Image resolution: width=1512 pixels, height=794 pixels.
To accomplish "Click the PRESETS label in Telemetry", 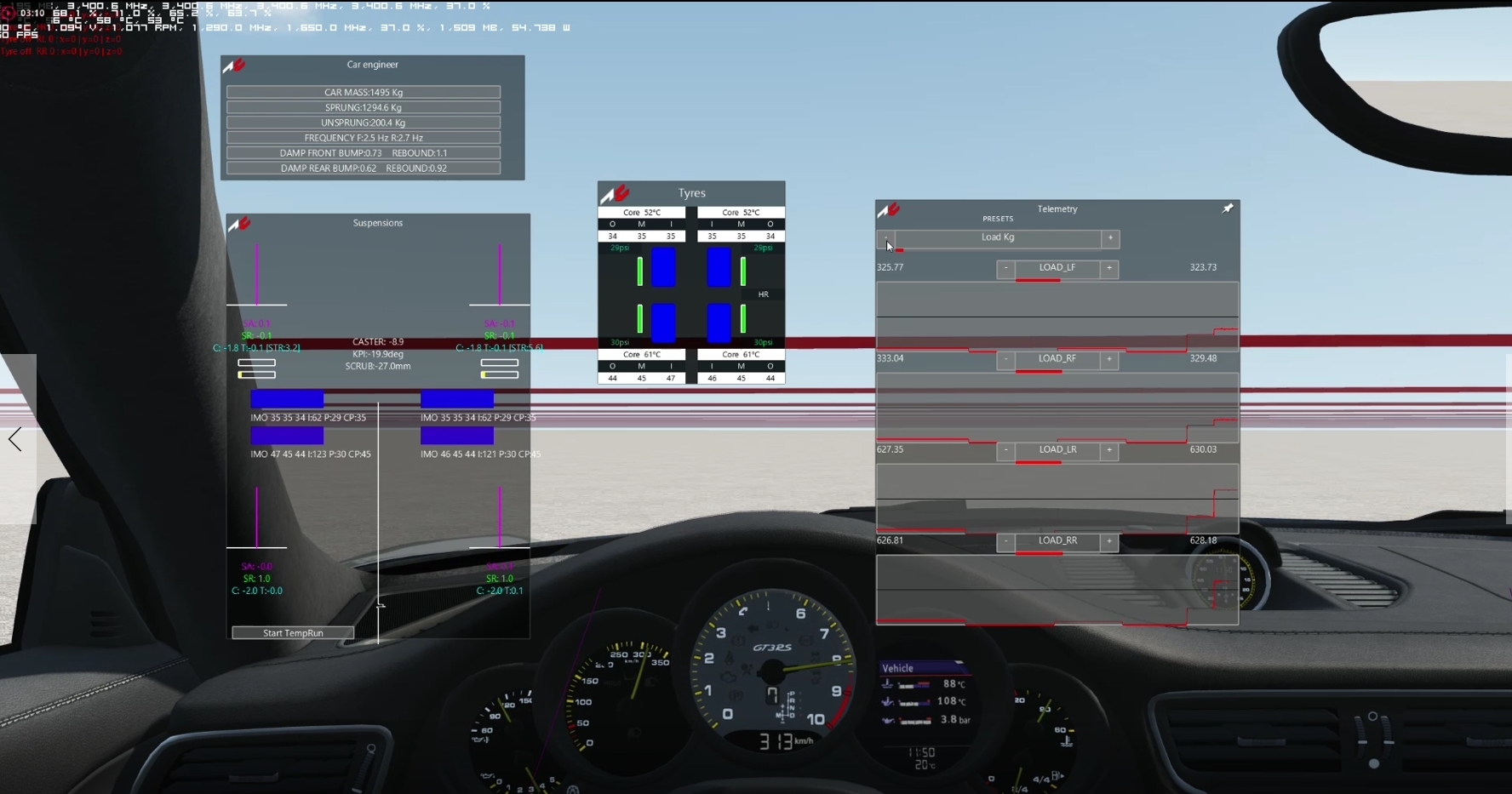I will pyautogui.click(x=998, y=220).
